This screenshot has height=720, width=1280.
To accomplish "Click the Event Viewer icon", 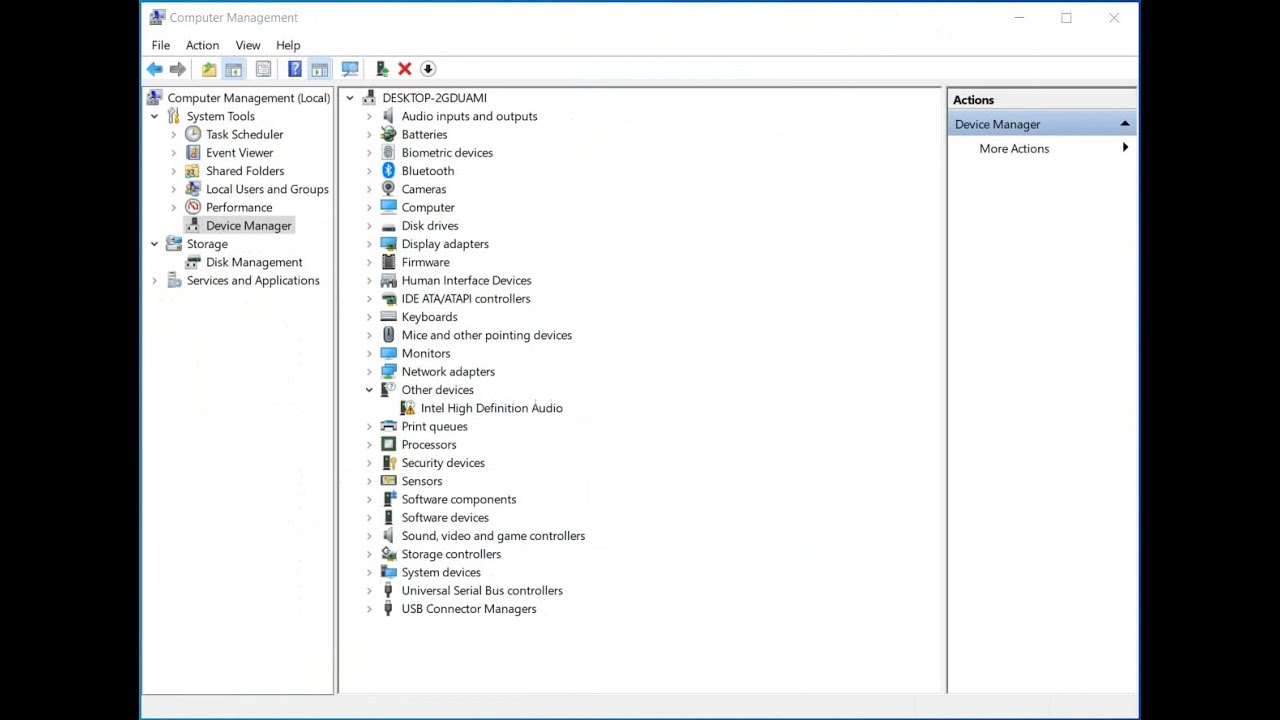I will pos(193,153).
